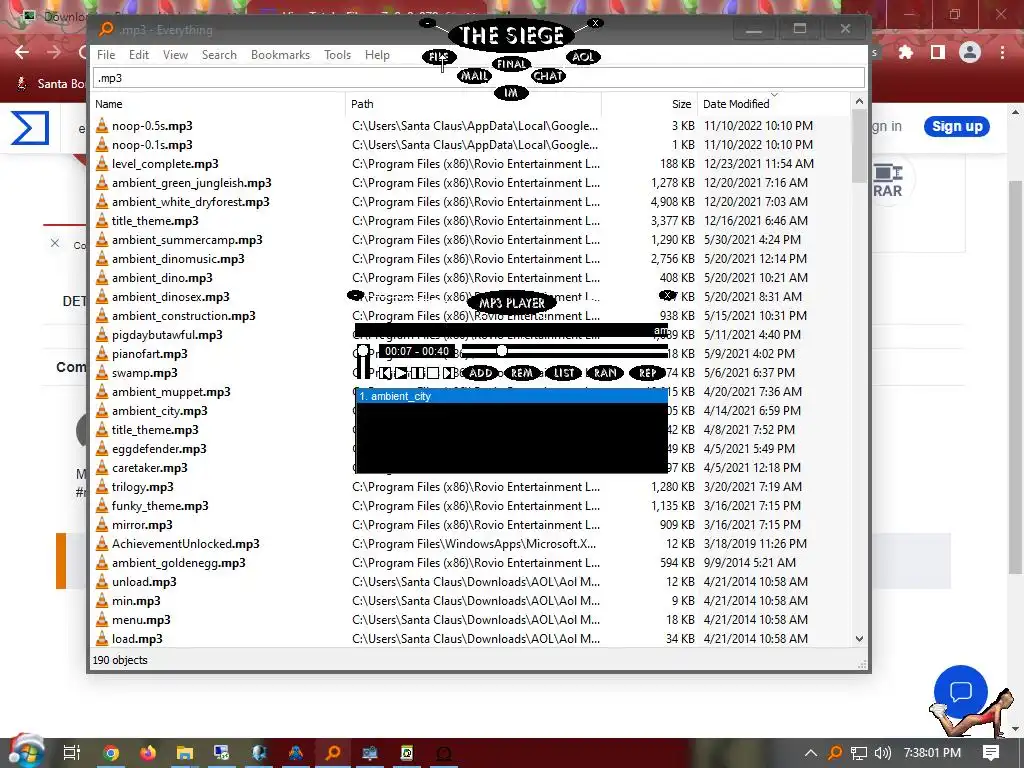The image size is (1024, 768).
Task: Open the Search menu in Everything
Action: click(x=219, y=55)
